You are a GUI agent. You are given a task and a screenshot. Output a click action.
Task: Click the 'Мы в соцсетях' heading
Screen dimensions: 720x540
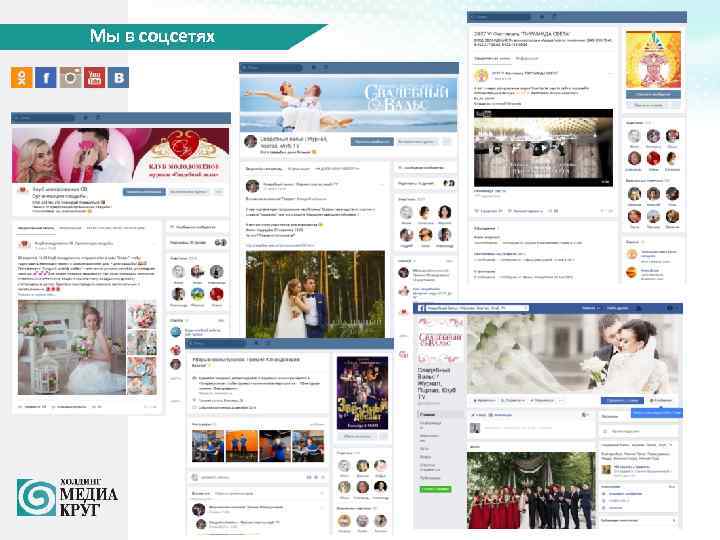pyautogui.click(x=152, y=36)
